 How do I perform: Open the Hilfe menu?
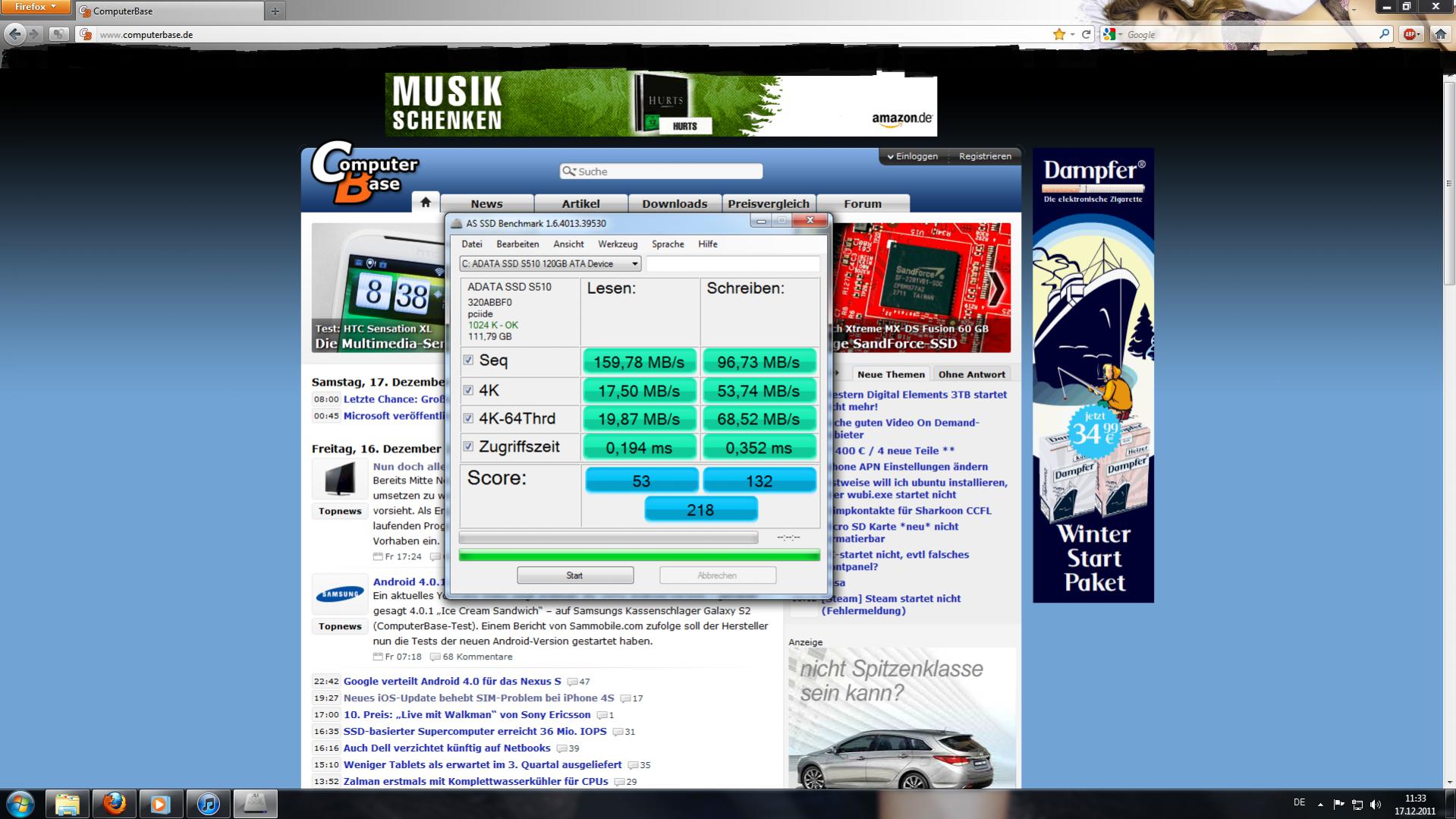[x=708, y=244]
